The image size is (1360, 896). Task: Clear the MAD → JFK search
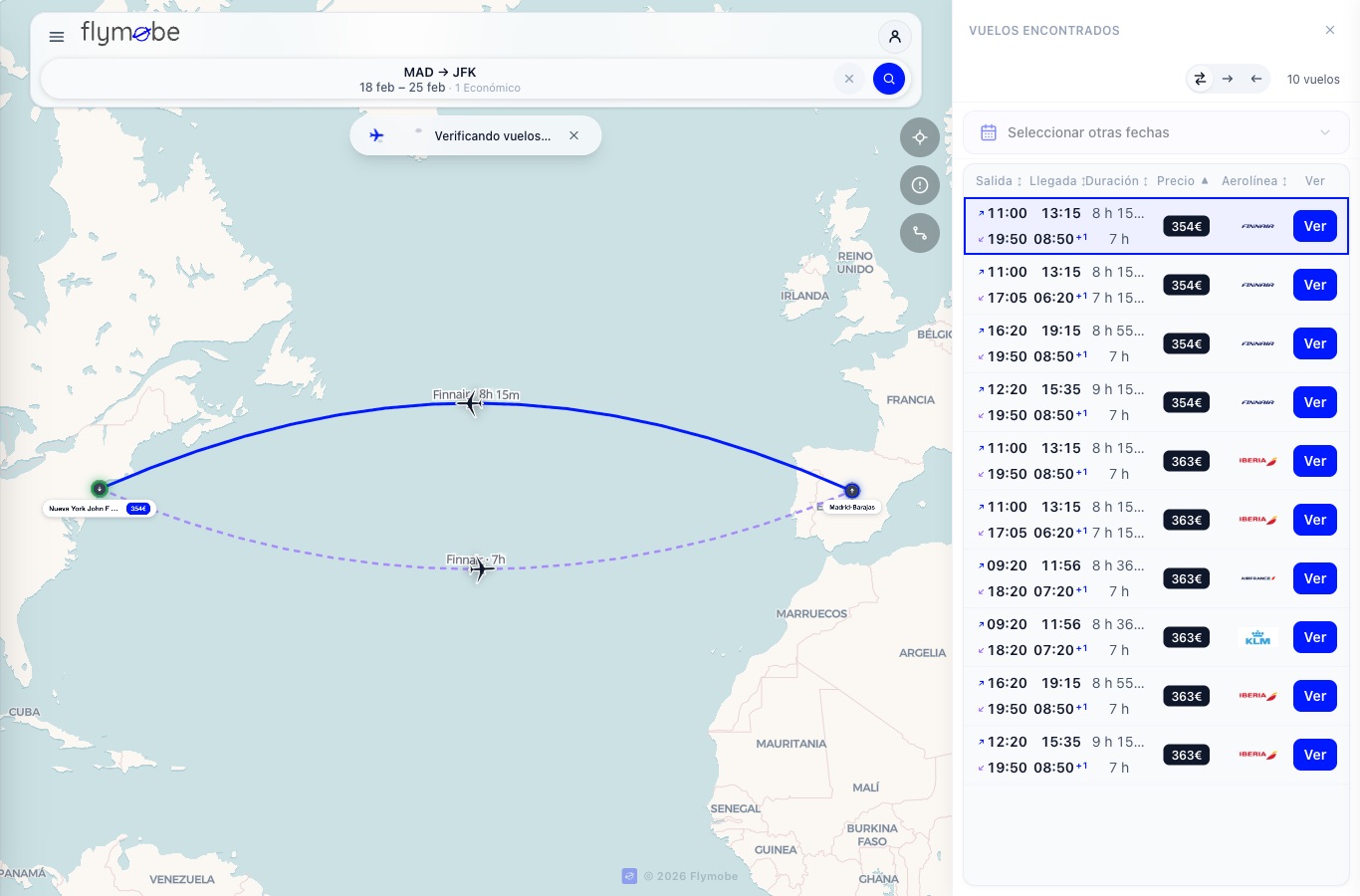[849, 79]
